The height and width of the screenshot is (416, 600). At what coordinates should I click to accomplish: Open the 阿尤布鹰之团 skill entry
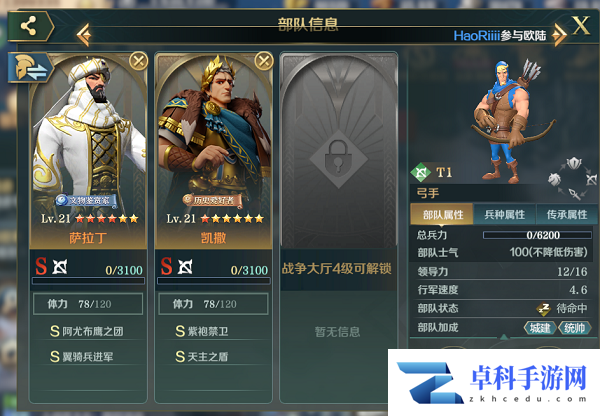86,331
